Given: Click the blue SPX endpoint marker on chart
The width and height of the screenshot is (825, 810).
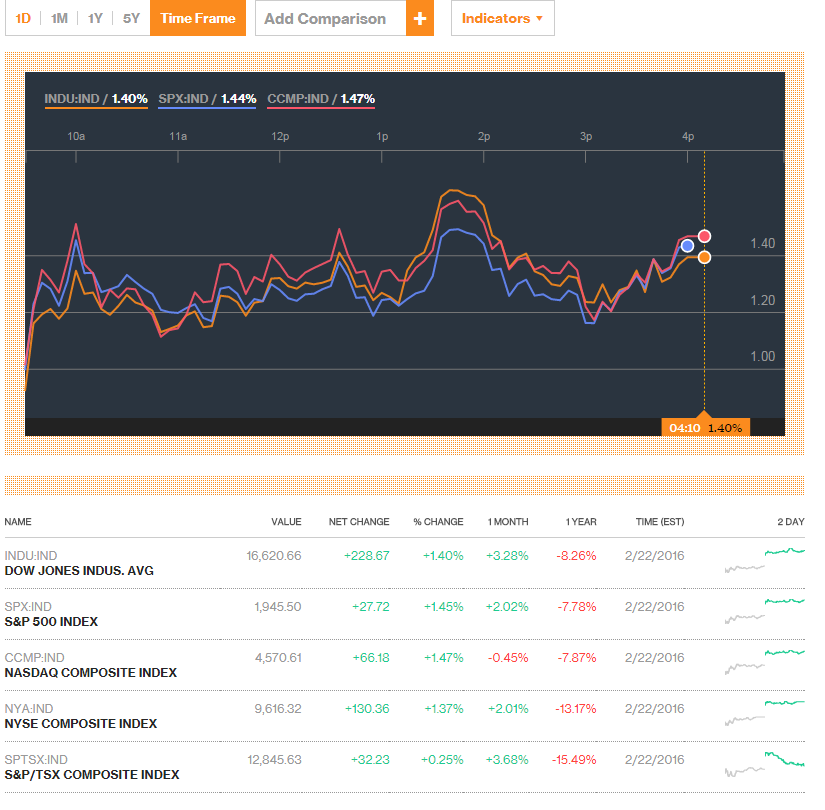Looking at the screenshot, I should point(687,246).
